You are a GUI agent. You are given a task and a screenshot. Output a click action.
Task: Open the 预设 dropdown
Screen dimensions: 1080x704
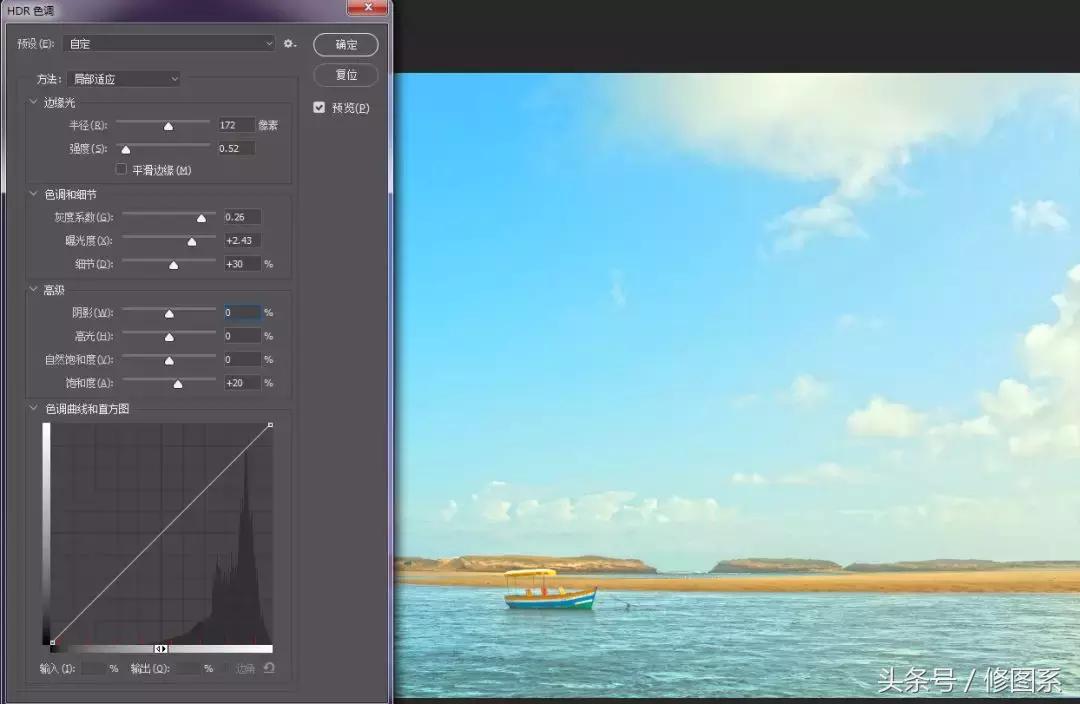pyautogui.click(x=169, y=43)
